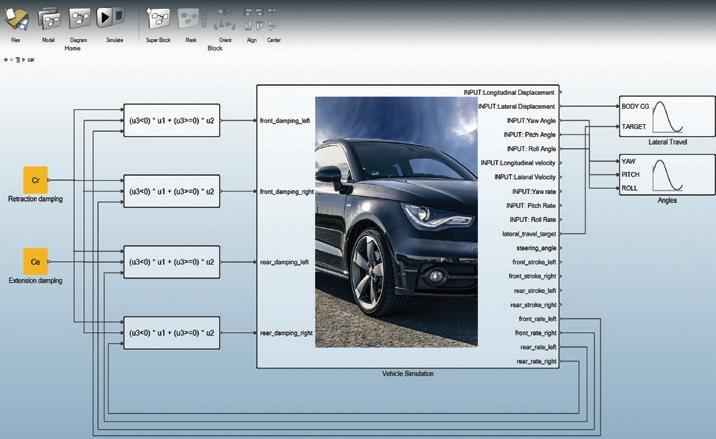Open the Angles scope block
The width and height of the screenshot is (716, 439).
tap(667, 175)
